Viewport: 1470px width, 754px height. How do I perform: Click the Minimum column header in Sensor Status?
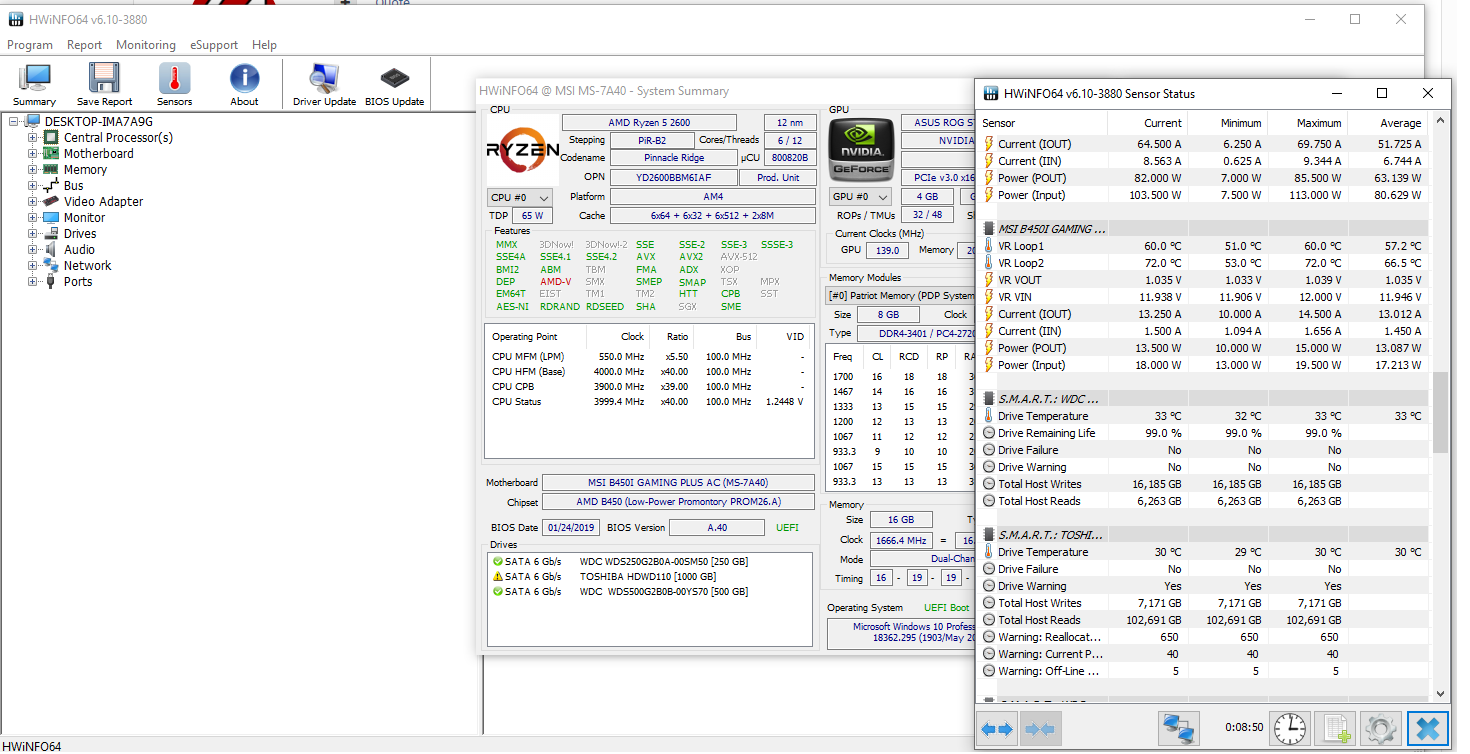point(1227,123)
